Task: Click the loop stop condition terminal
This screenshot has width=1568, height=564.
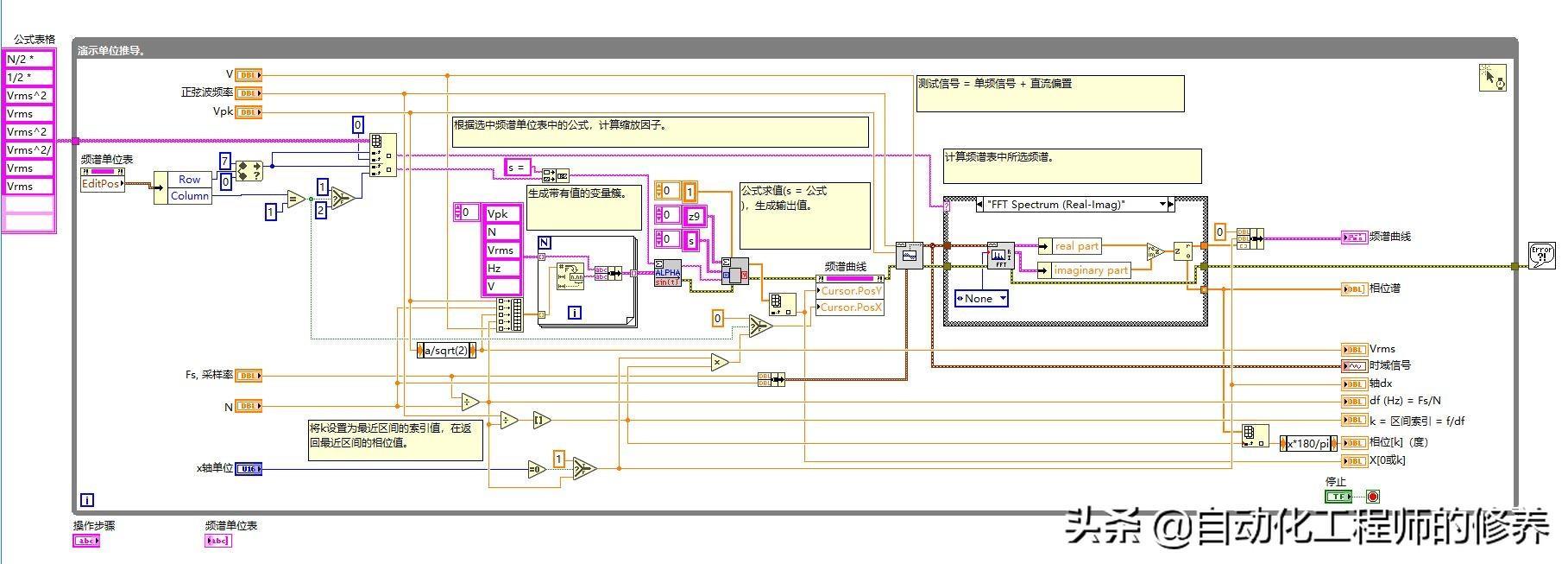Action: 1372,497
